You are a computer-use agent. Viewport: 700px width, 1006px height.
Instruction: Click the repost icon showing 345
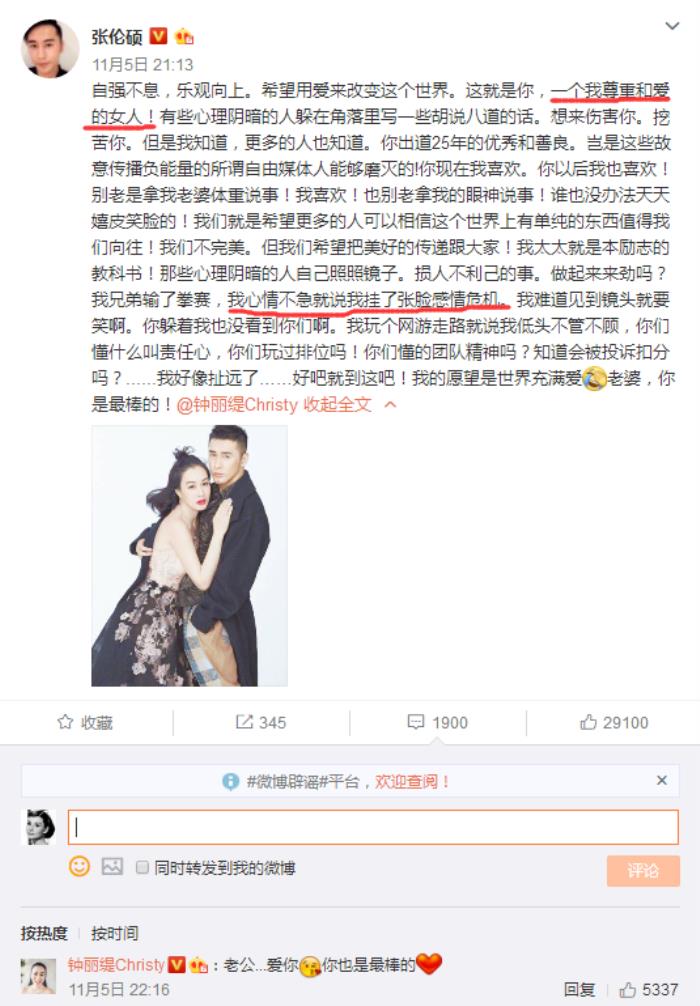(x=244, y=722)
